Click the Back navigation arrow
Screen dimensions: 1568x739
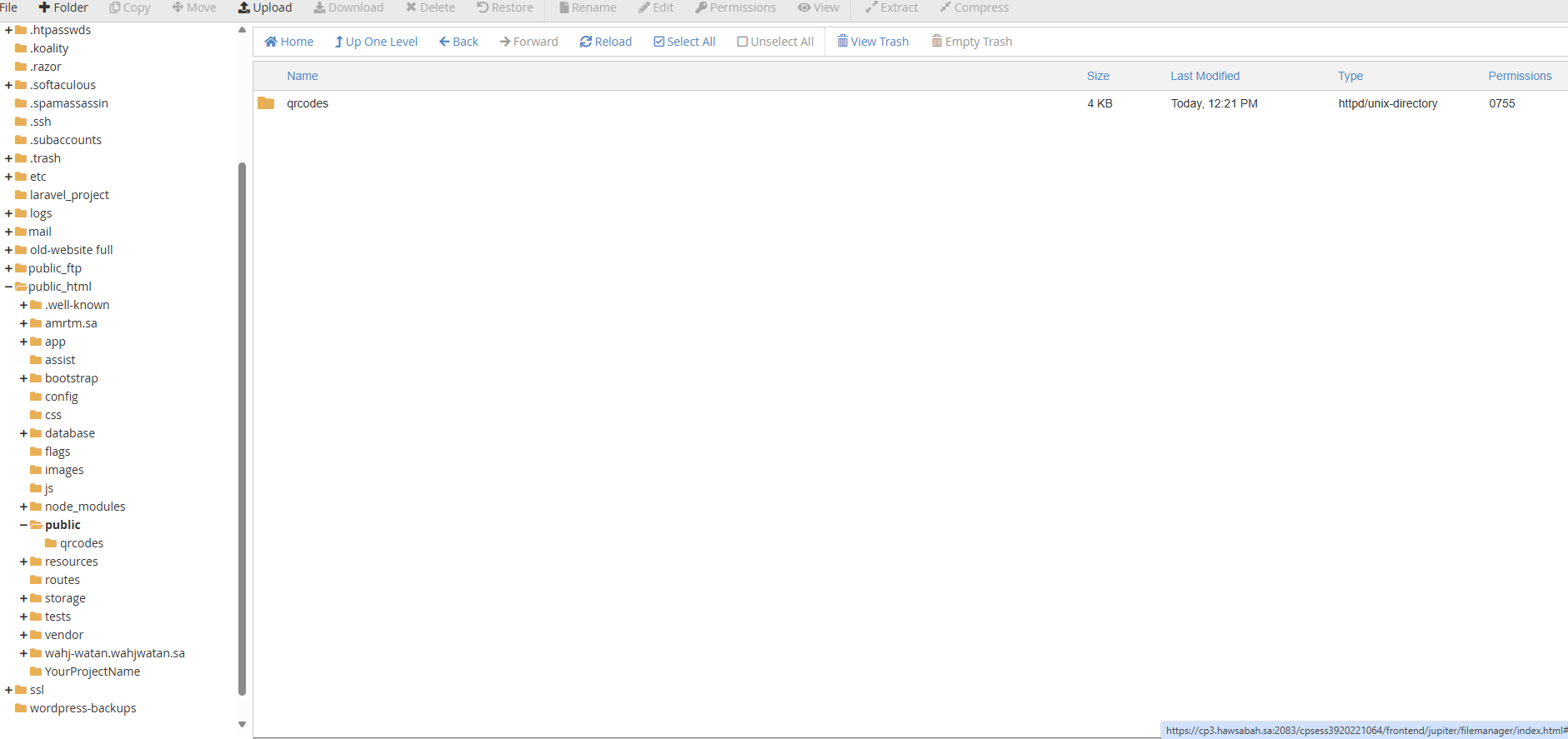458,42
